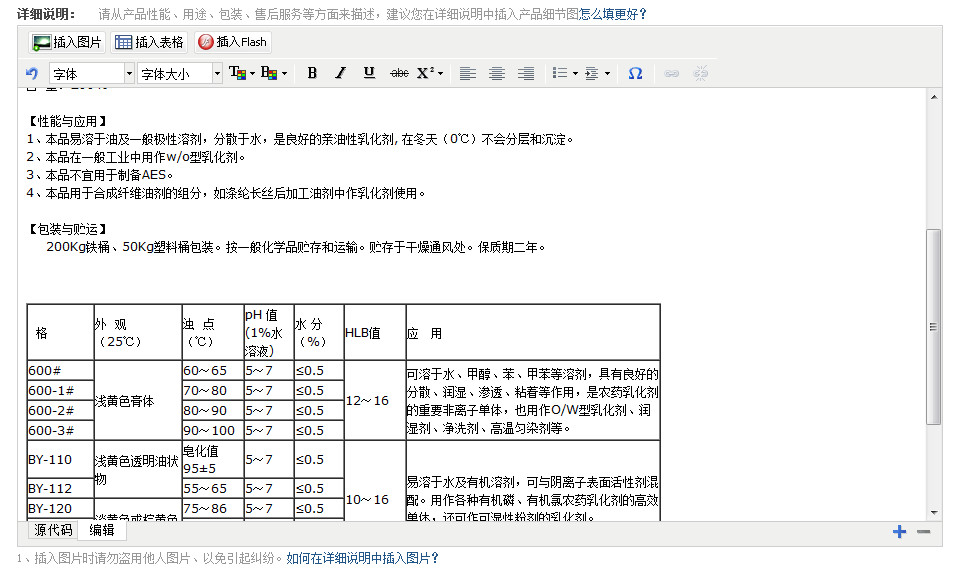Toggle bold formatting
The image size is (958, 571).
[x=312, y=73]
